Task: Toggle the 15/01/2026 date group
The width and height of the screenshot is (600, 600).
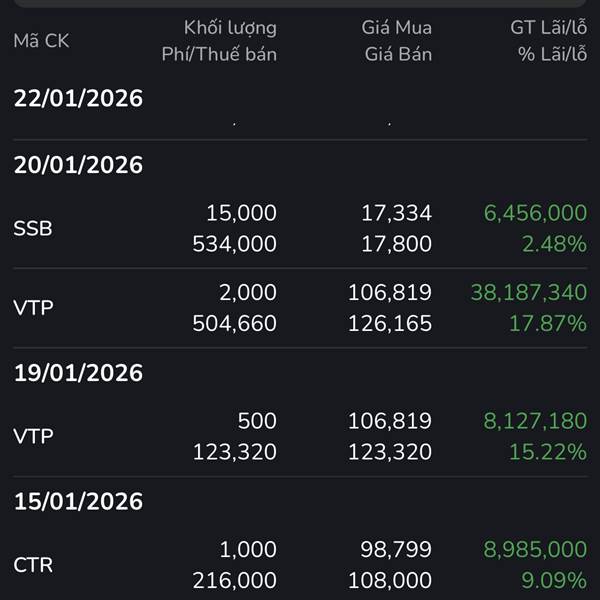Action: 78,501
